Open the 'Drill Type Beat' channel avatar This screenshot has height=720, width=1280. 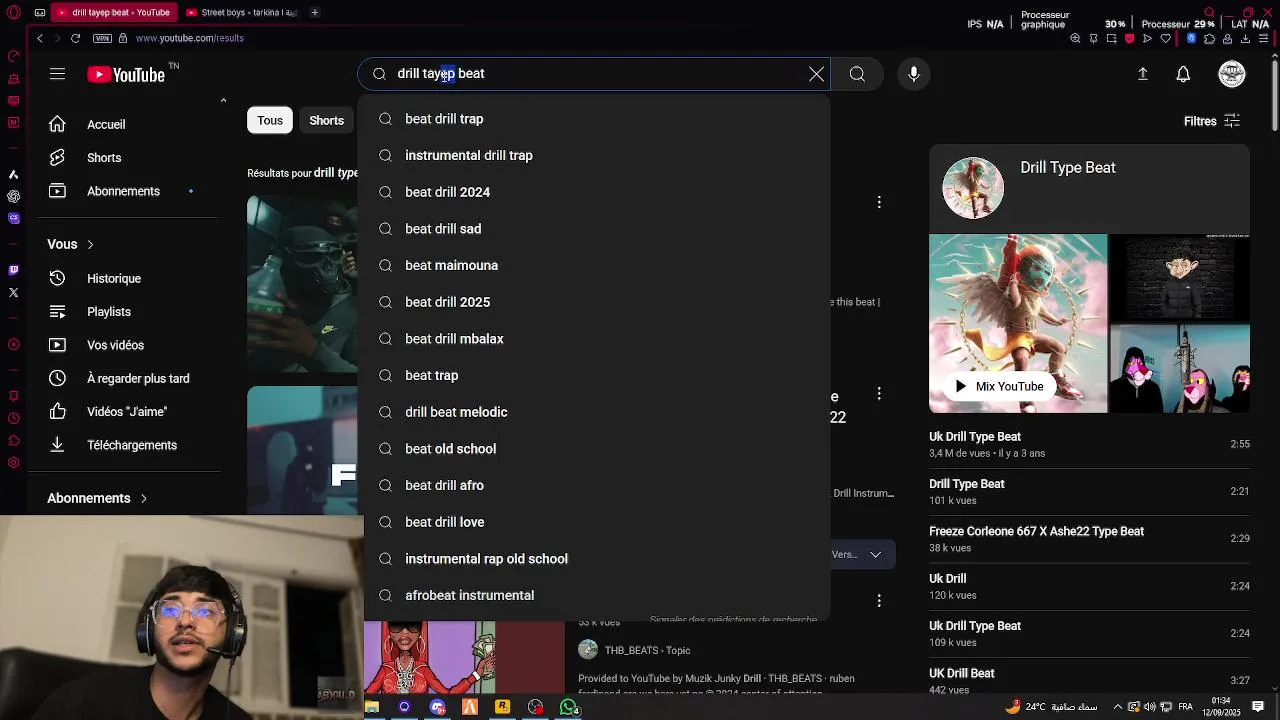973,188
